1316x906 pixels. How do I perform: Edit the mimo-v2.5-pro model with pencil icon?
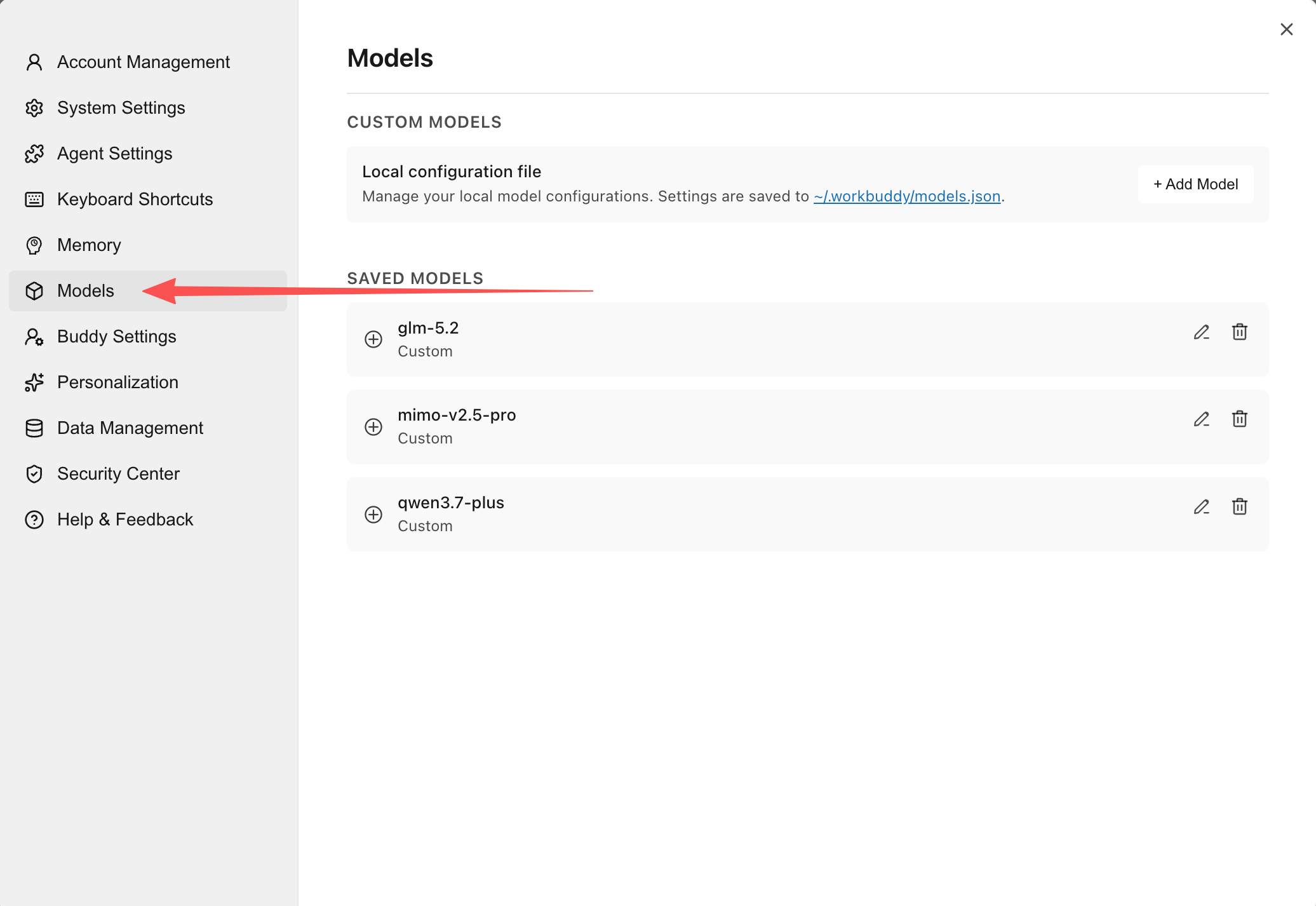click(1202, 419)
